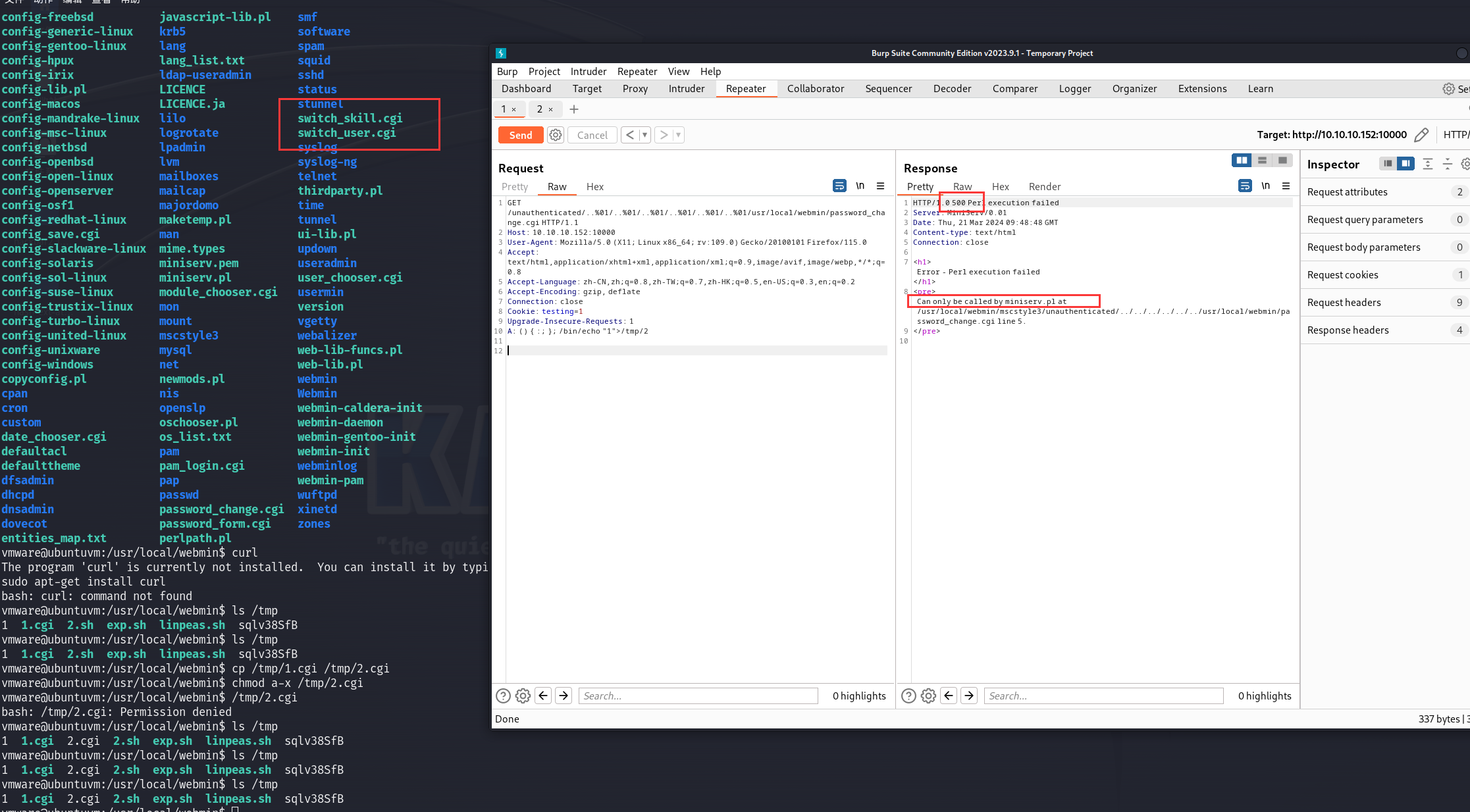
Task: Select top-bottom request/response layout
Action: point(1262,160)
